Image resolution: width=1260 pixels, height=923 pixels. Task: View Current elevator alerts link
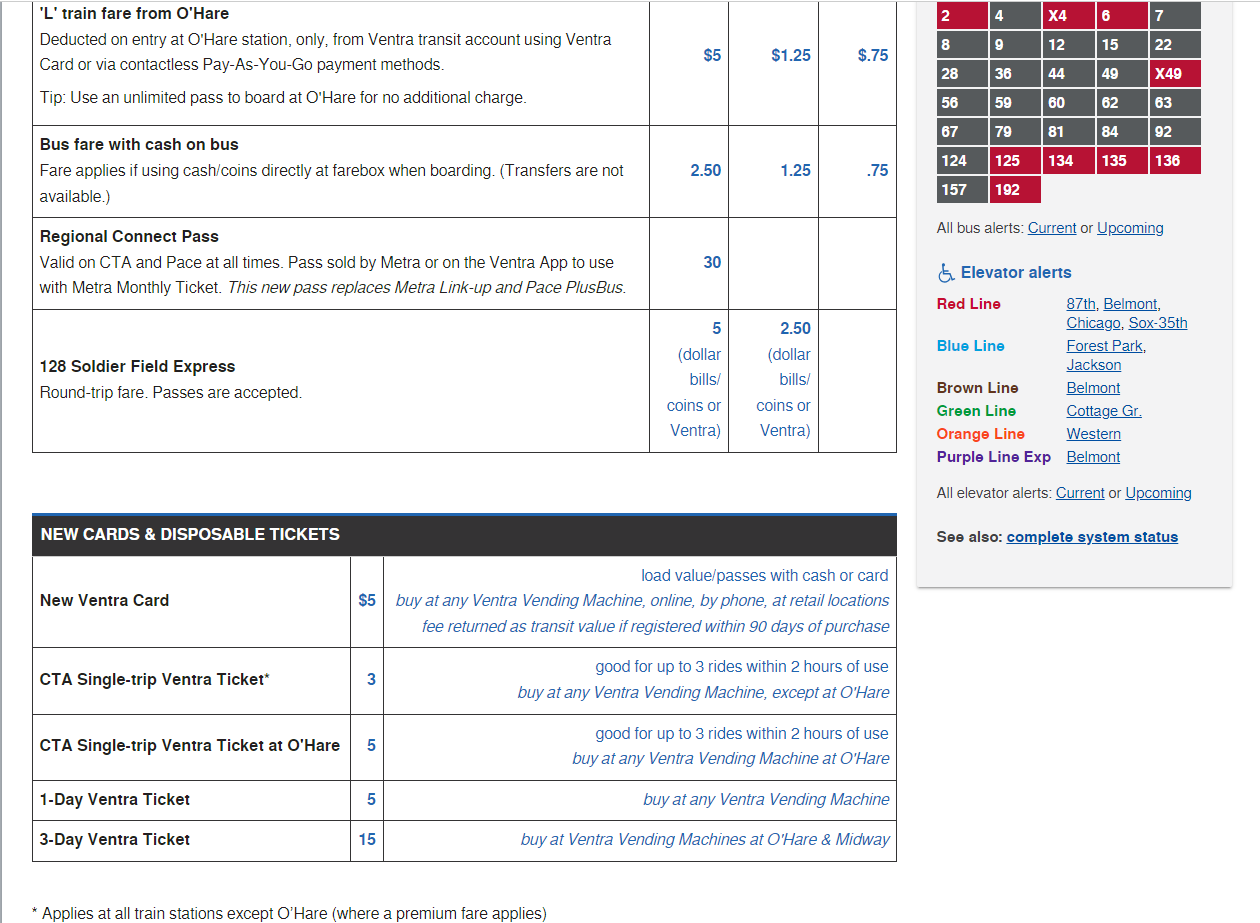(1080, 493)
